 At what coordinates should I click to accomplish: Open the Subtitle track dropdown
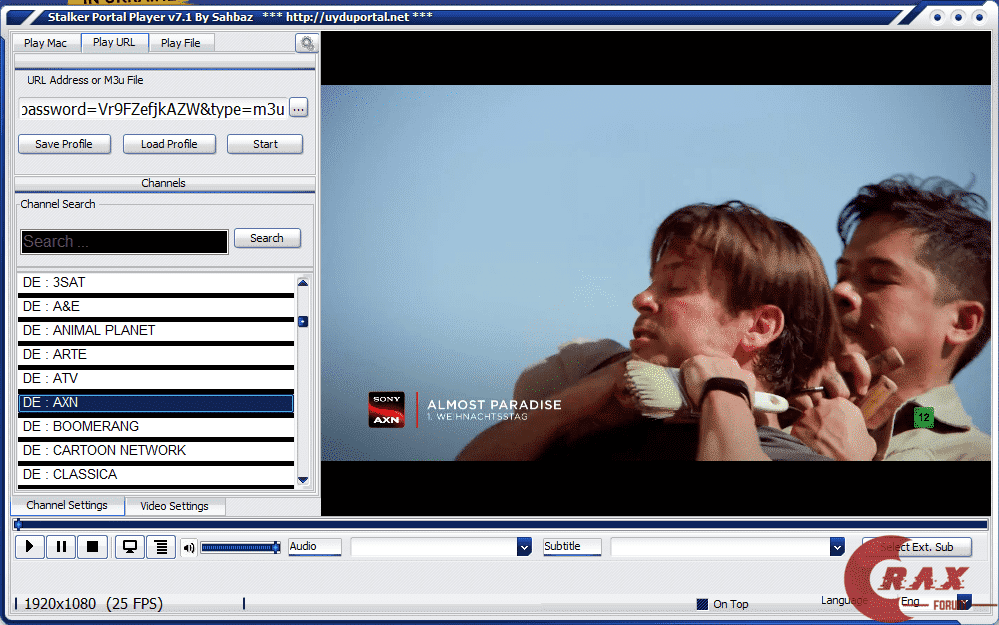837,547
